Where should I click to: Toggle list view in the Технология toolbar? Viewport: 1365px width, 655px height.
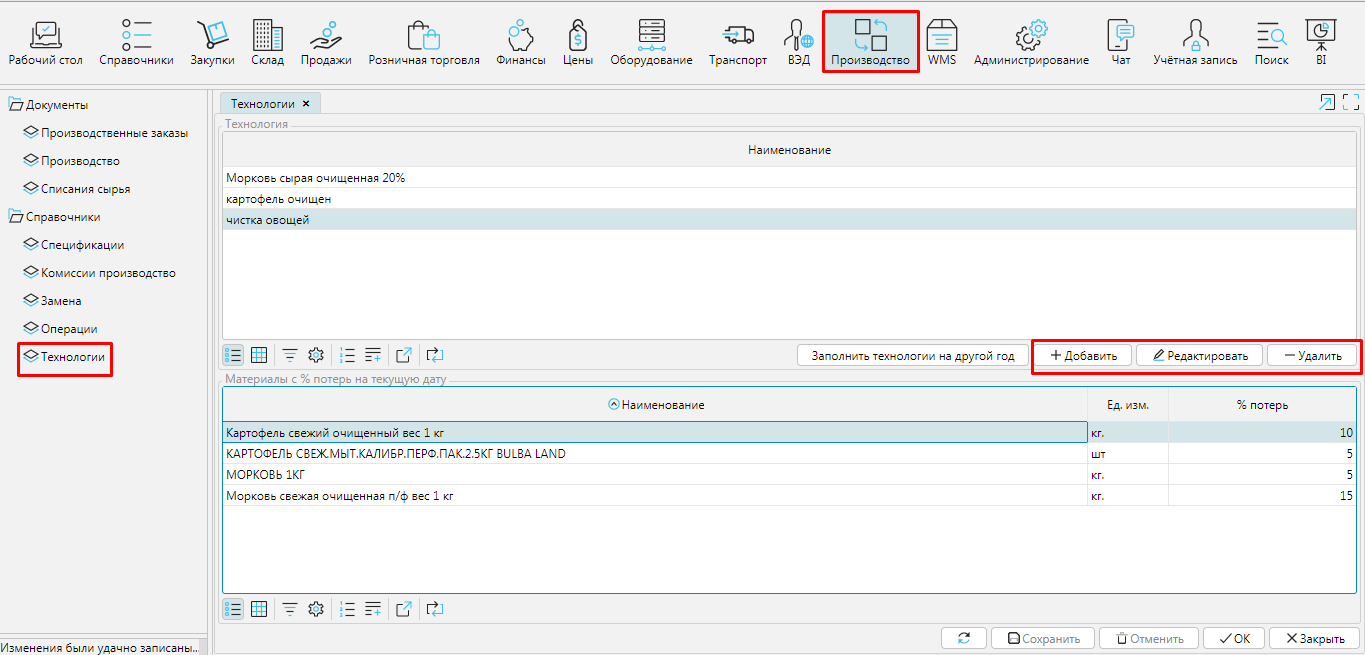[233, 355]
